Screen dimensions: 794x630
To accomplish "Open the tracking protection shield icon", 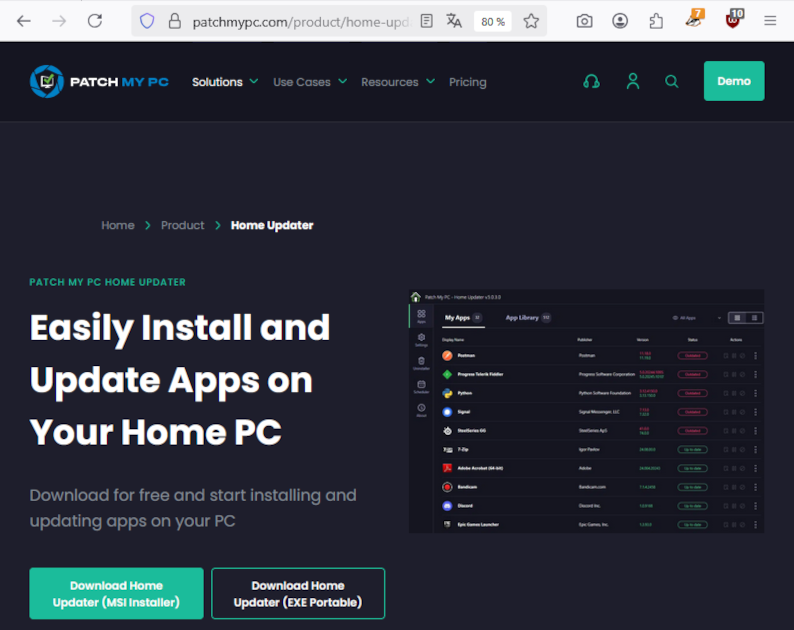I will (147, 21).
